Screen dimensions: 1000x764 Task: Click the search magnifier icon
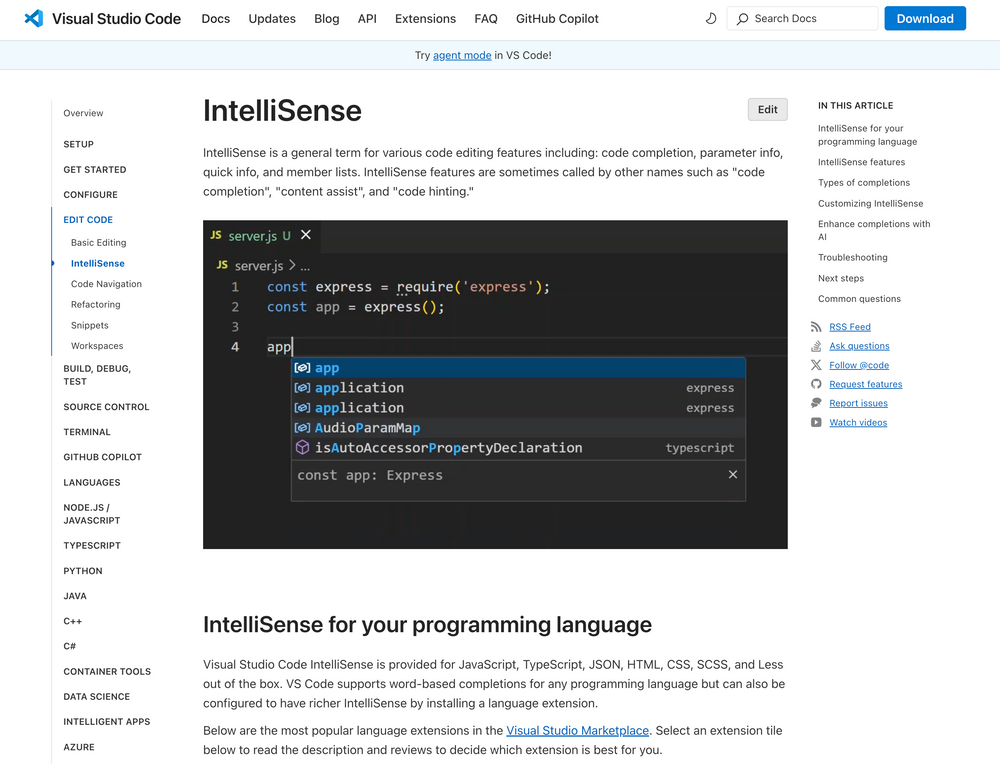(x=742, y=19)
